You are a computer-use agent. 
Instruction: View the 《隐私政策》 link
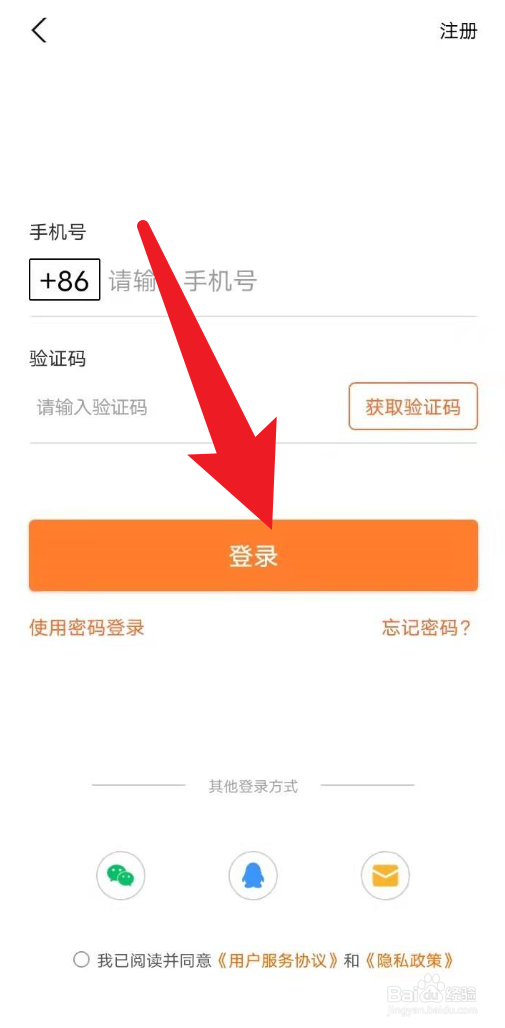coord(408,960)
